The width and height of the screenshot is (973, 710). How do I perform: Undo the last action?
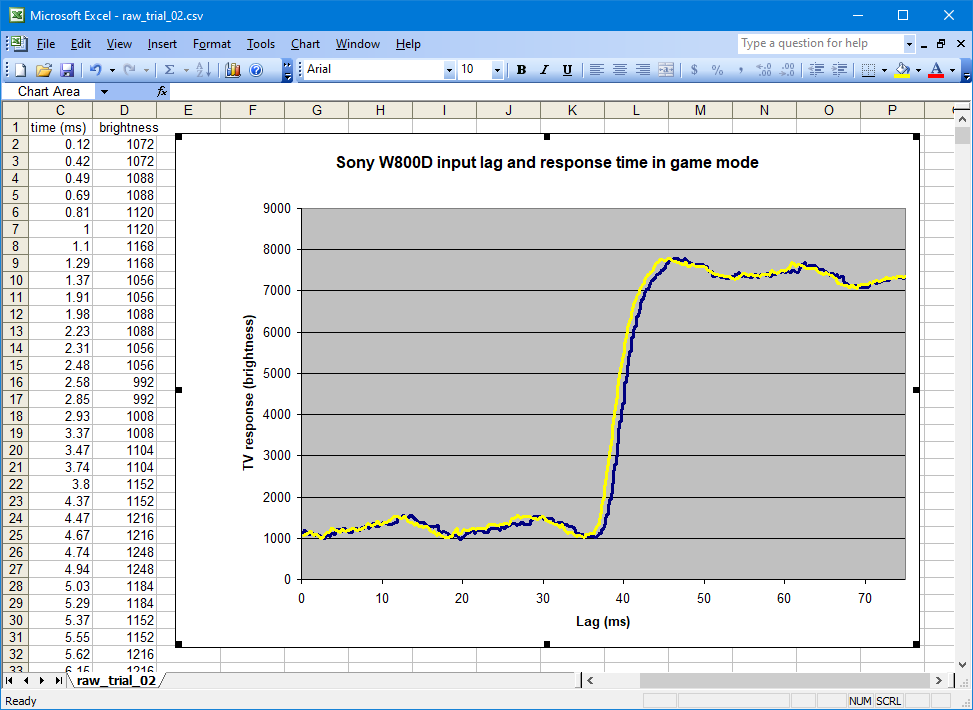[95, 70]
